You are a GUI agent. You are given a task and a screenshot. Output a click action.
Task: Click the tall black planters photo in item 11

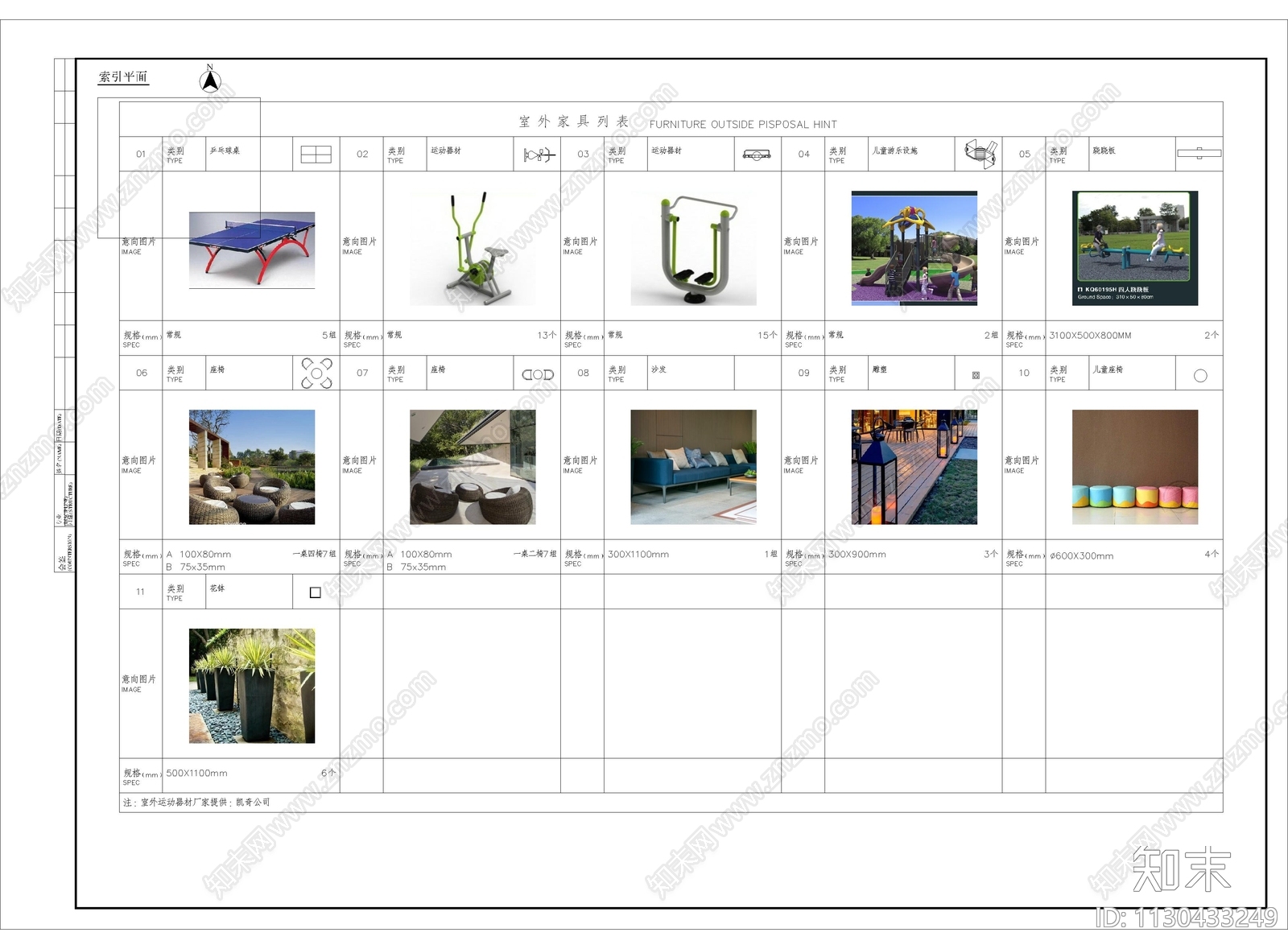pyautogui.click(x=252, y=686)
